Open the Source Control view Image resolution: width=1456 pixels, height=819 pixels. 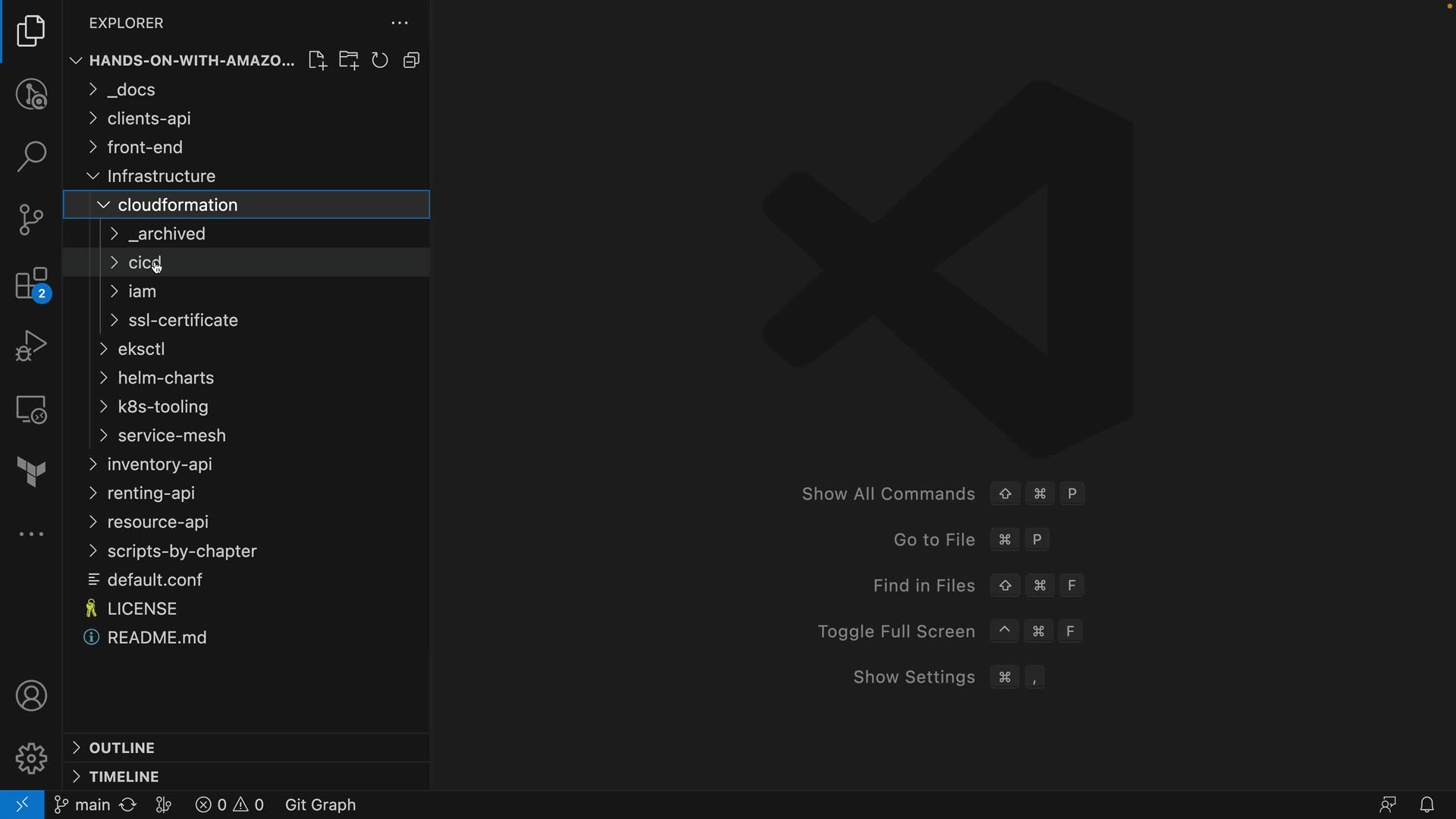31,220
